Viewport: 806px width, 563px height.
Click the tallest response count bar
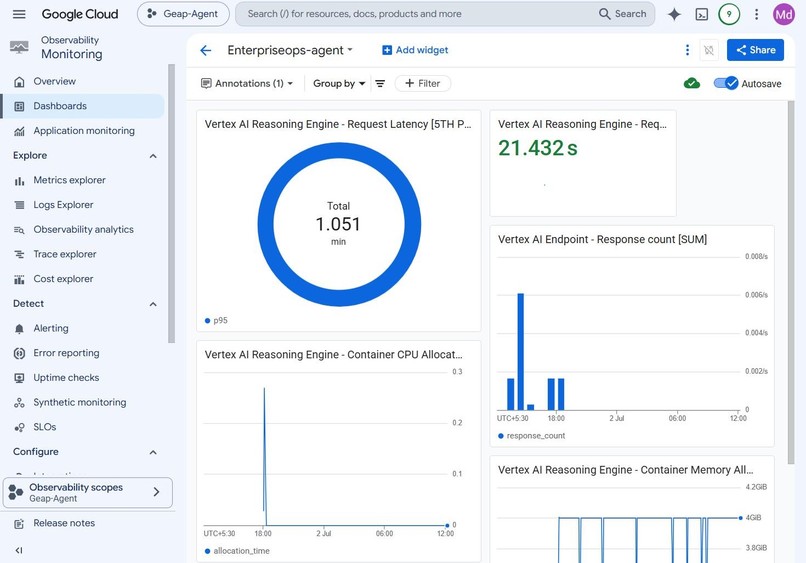521,352
